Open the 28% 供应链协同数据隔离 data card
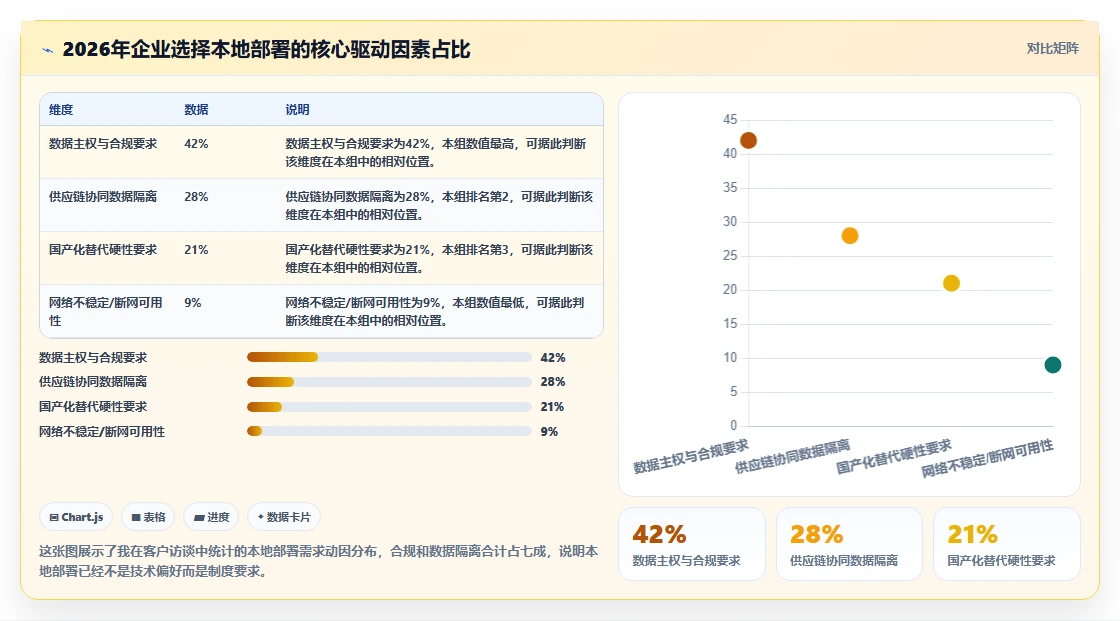Image resolution: width=1120 pixels, height=621 pixels. 849,544
